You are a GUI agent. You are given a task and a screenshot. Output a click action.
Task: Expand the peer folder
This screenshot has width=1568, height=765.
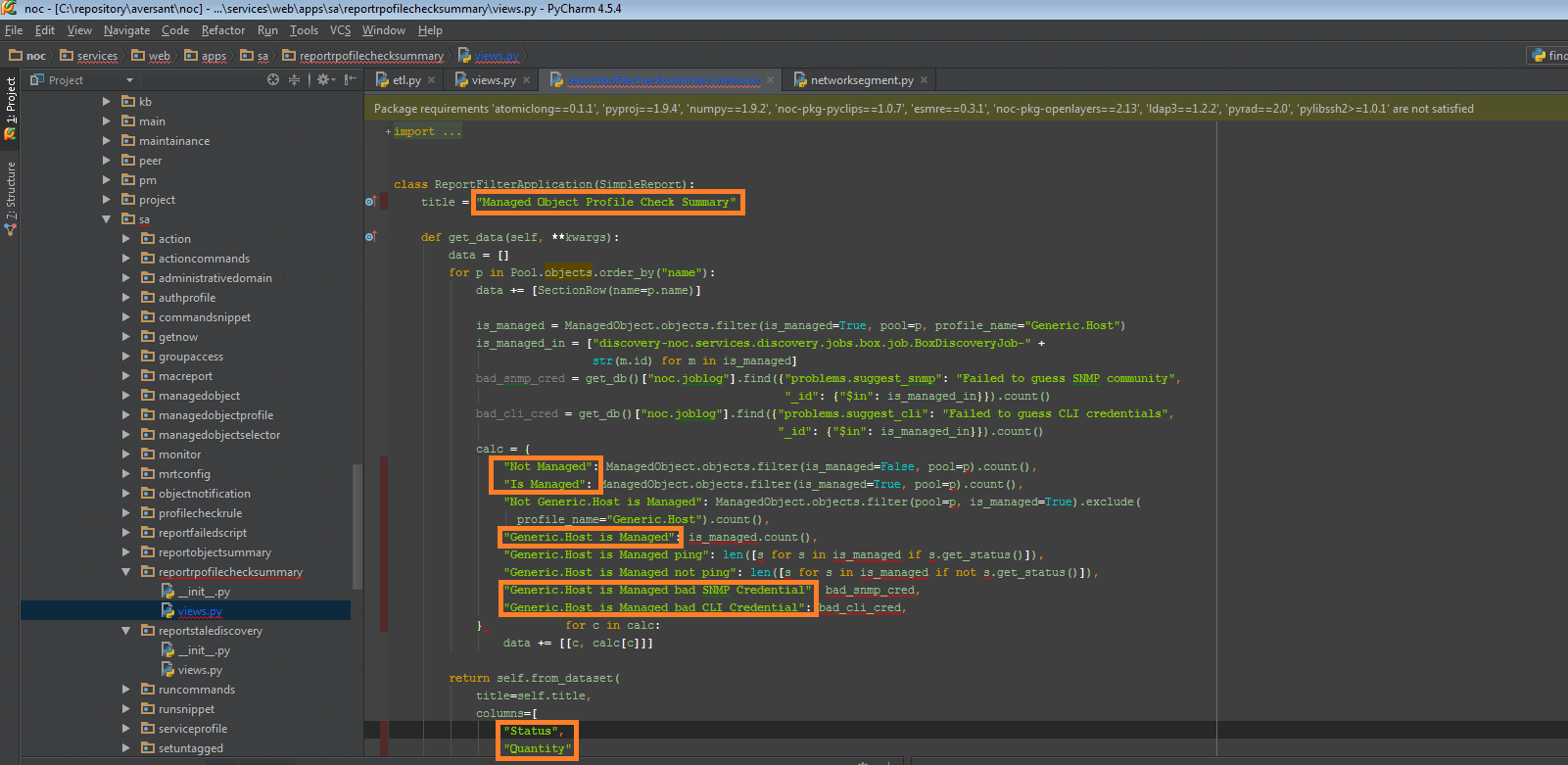(x=107, y=161)
